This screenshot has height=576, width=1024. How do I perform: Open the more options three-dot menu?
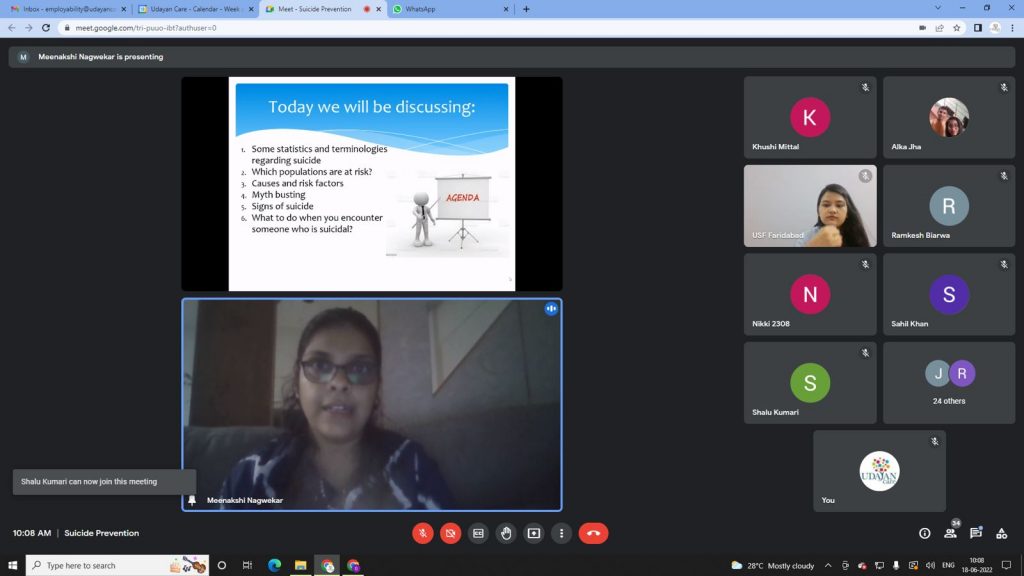click(562, 533)
